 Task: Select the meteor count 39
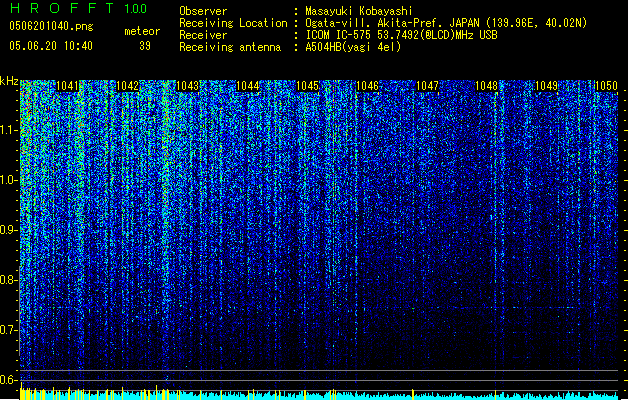[145, 46]
